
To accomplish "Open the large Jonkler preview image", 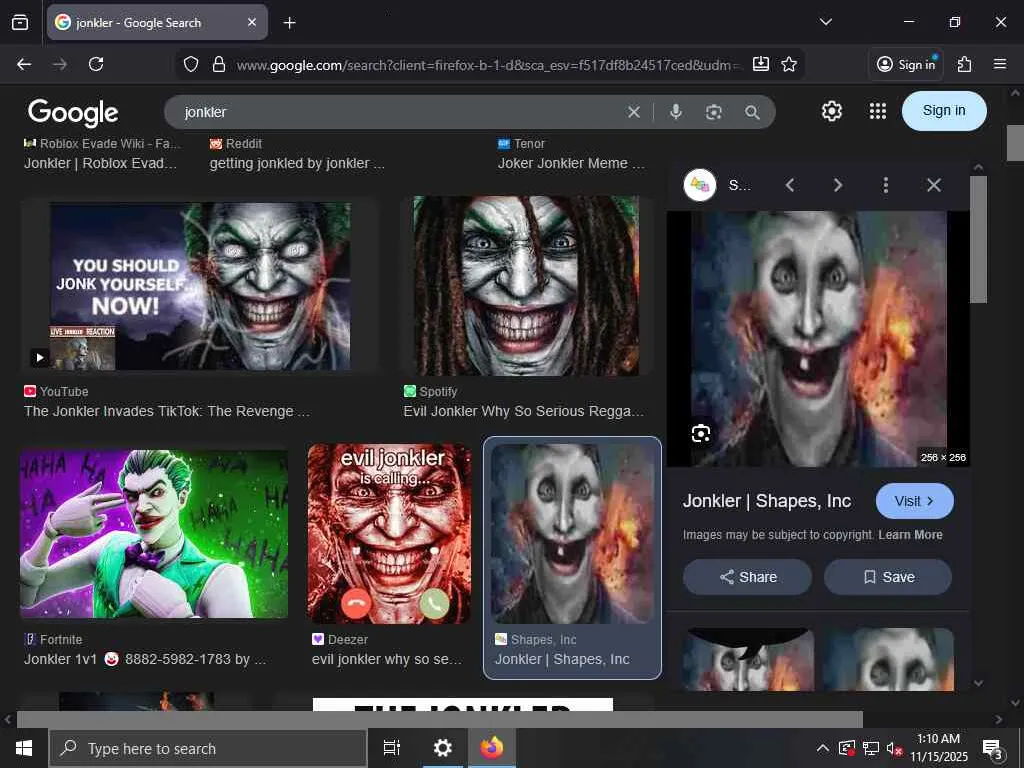I will pos(819,338).
